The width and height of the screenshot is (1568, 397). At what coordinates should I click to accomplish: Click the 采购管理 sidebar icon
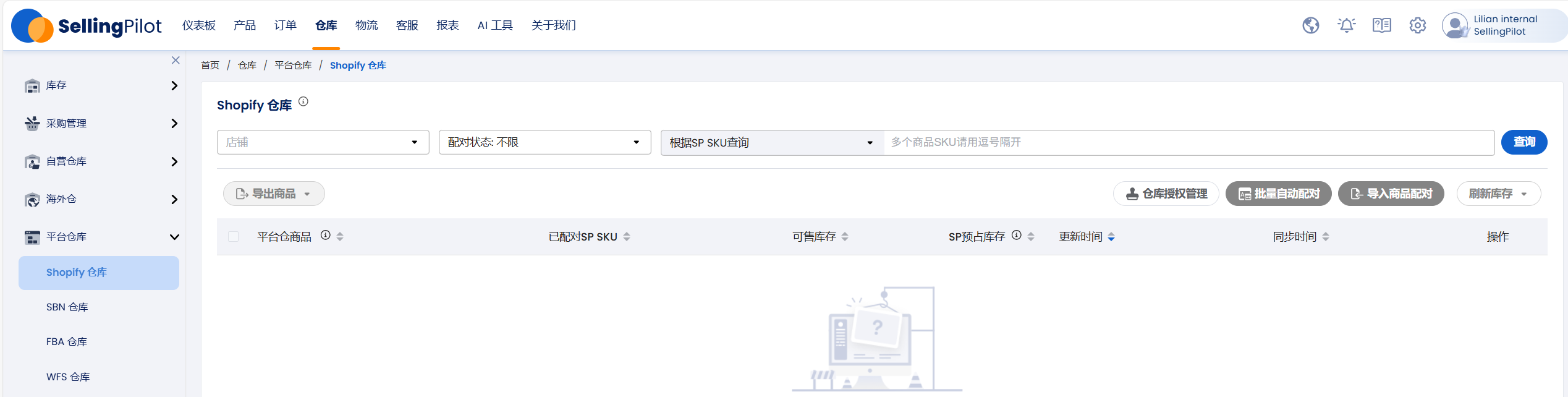(x=32, y=124)
